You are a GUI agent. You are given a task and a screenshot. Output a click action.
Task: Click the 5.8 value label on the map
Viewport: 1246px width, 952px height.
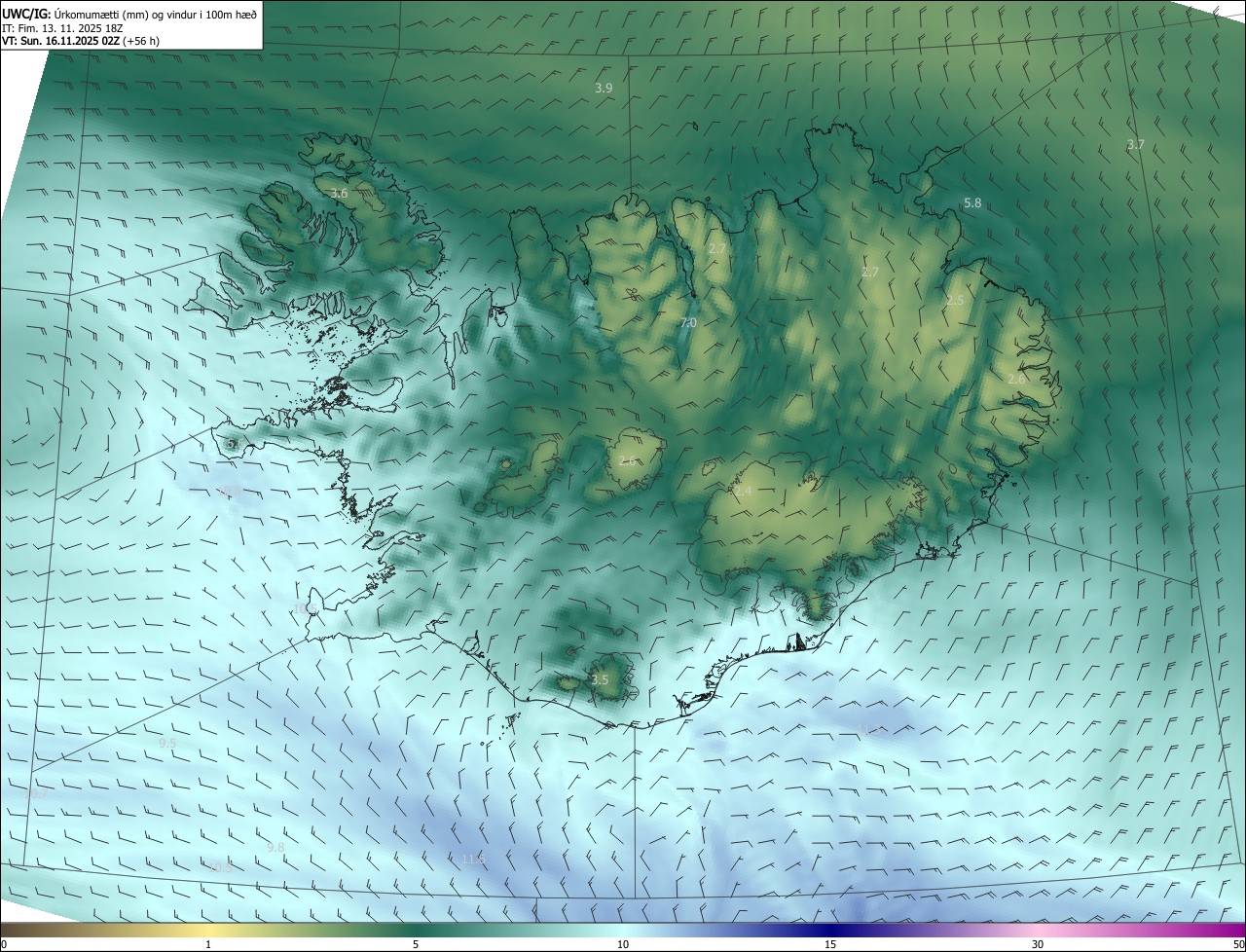point(972,202)
